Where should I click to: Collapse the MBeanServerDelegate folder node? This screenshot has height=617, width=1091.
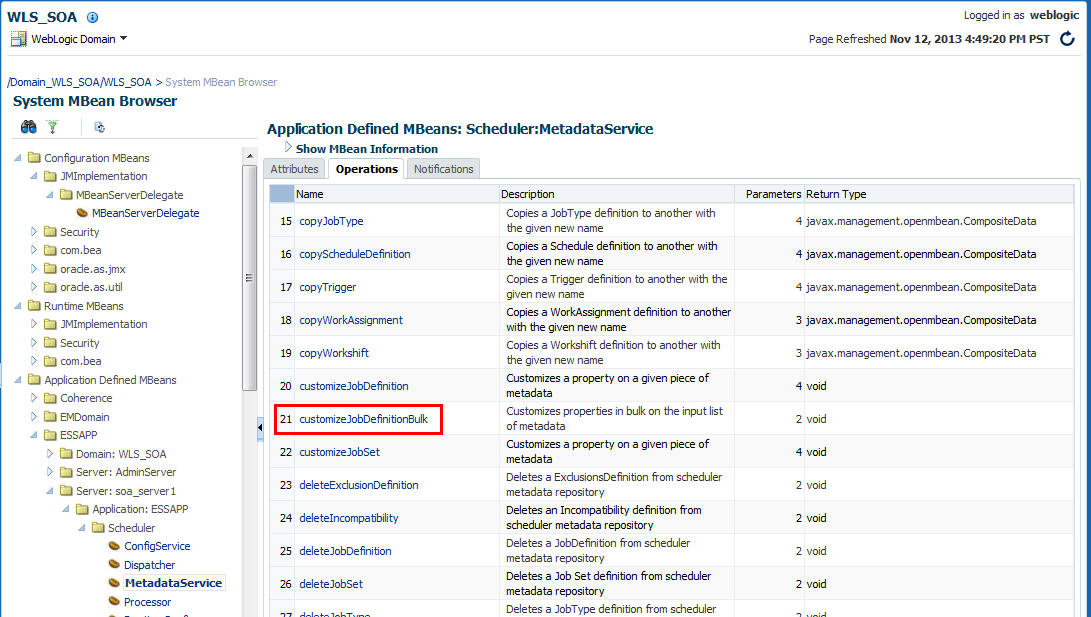point(49,195)
